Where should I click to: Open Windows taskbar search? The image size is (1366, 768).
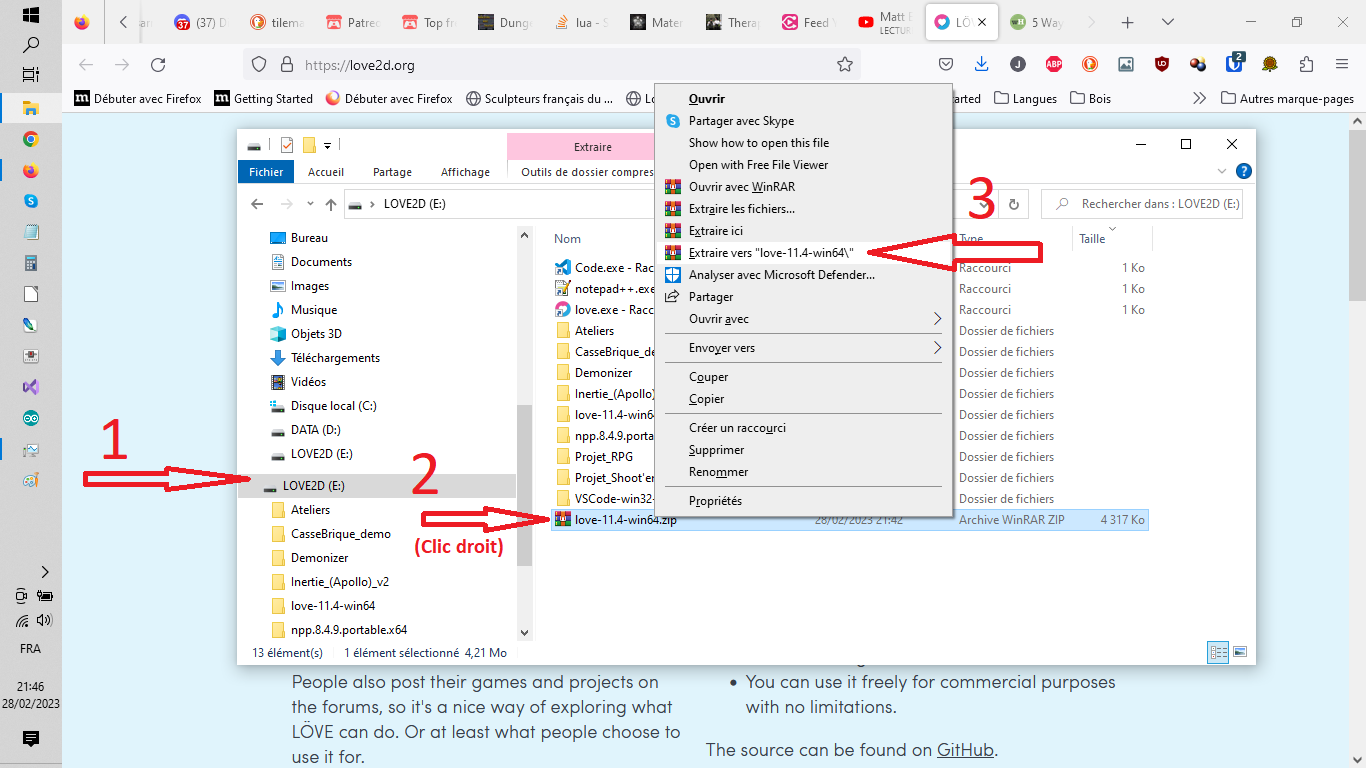coord(30,45)
